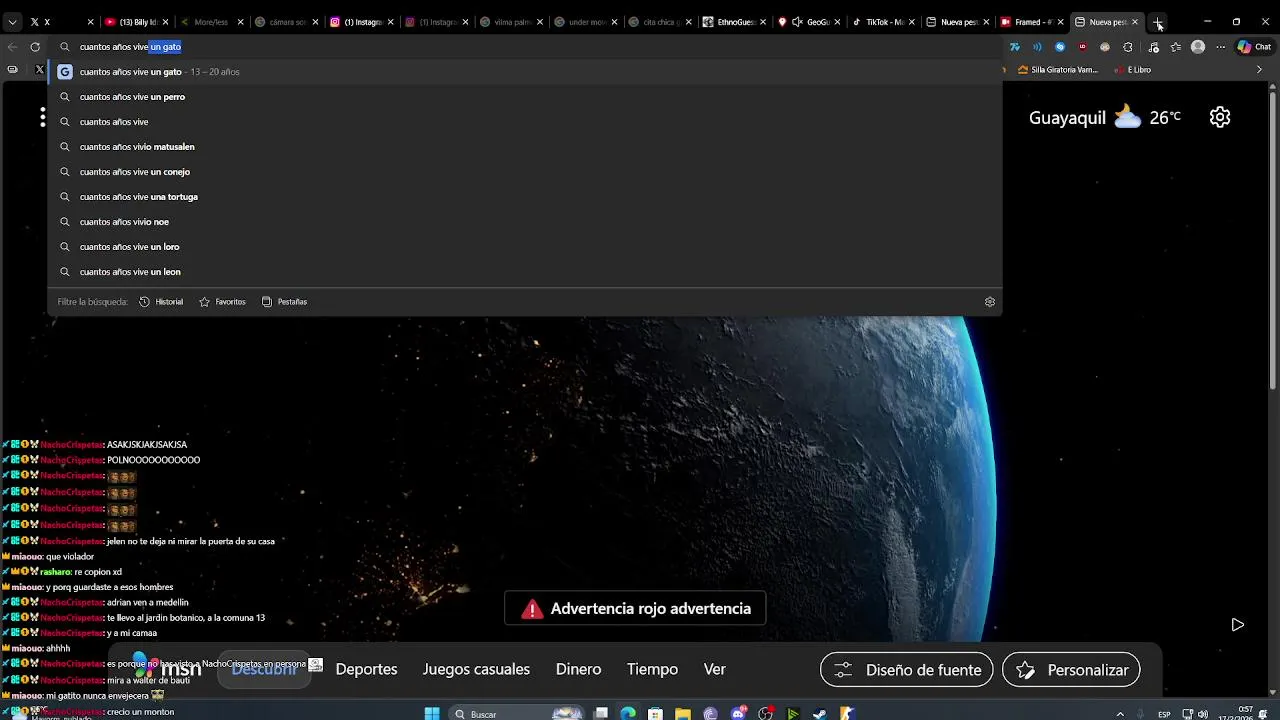Select suggestion cuantos años vivio noe

pos(525,222)
